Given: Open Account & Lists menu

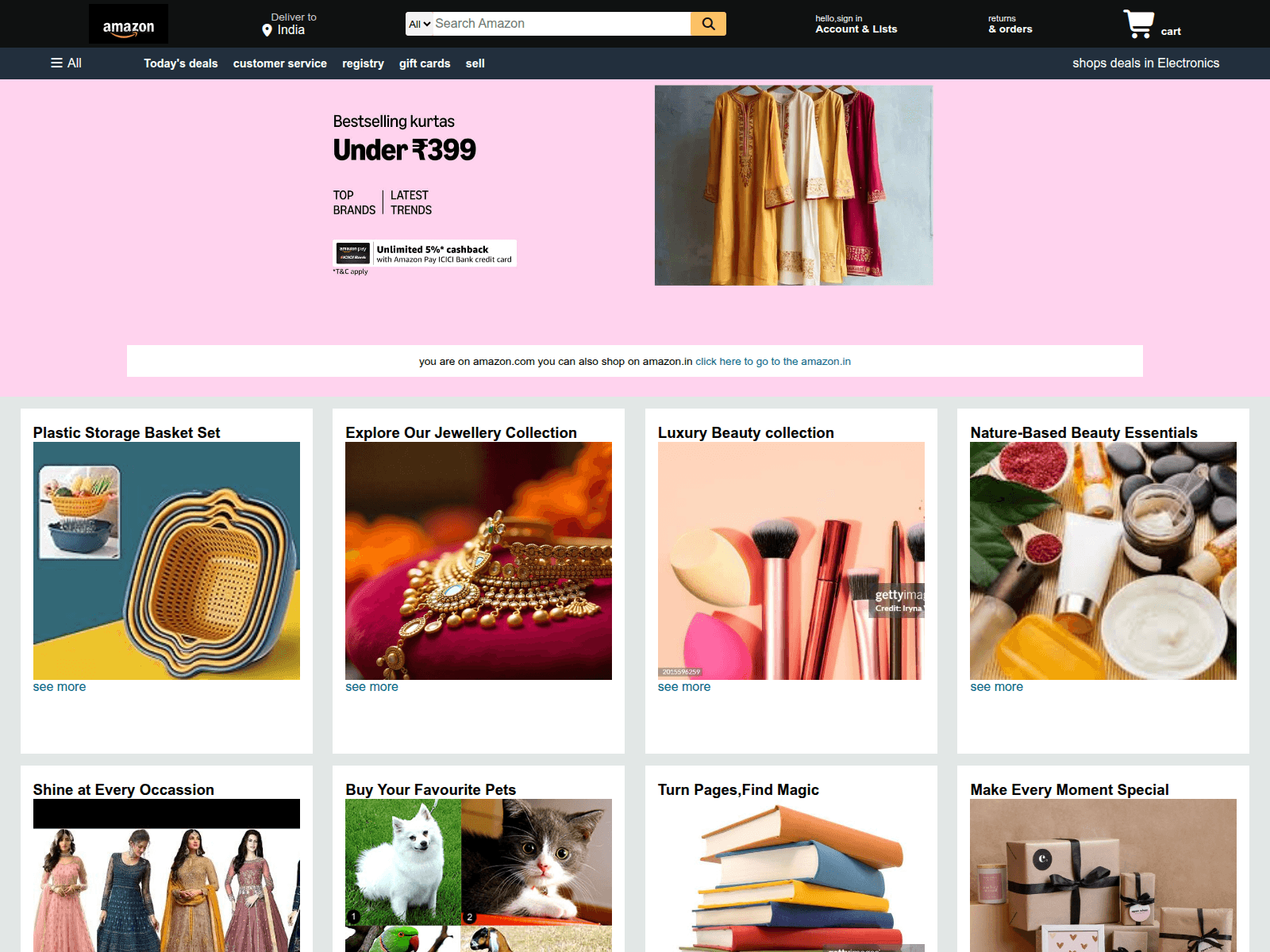Looking at the screenshot, I should point(856,24).
